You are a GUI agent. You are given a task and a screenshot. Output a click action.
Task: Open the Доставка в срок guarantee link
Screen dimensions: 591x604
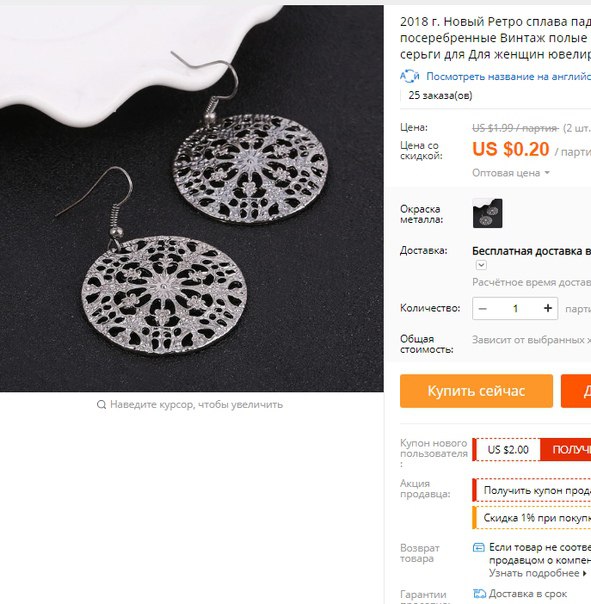(x=528, y=594)
